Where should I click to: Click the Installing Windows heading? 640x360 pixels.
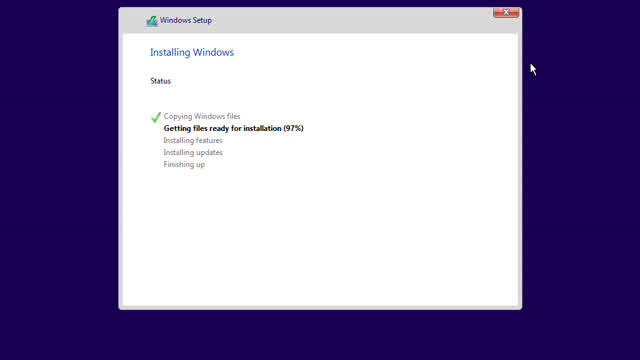pos(192,52)
